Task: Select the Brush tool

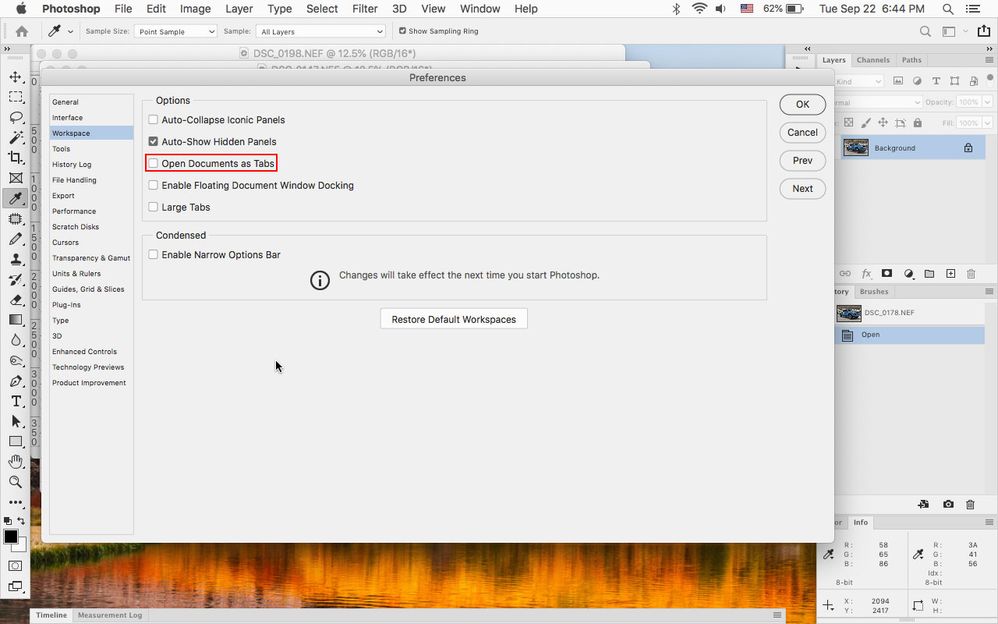Action: (x=15, y=239)
